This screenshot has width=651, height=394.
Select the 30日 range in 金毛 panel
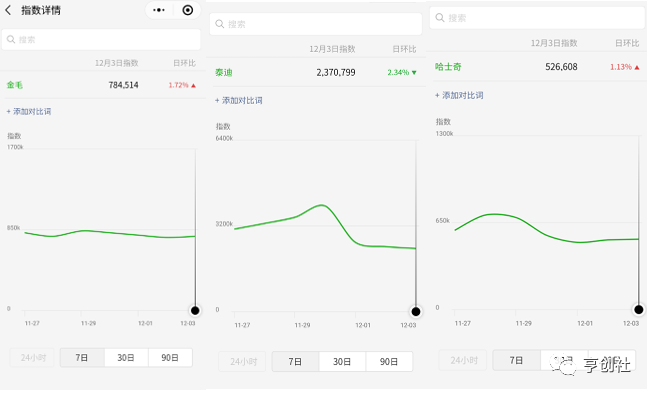[x=126, y=357]
